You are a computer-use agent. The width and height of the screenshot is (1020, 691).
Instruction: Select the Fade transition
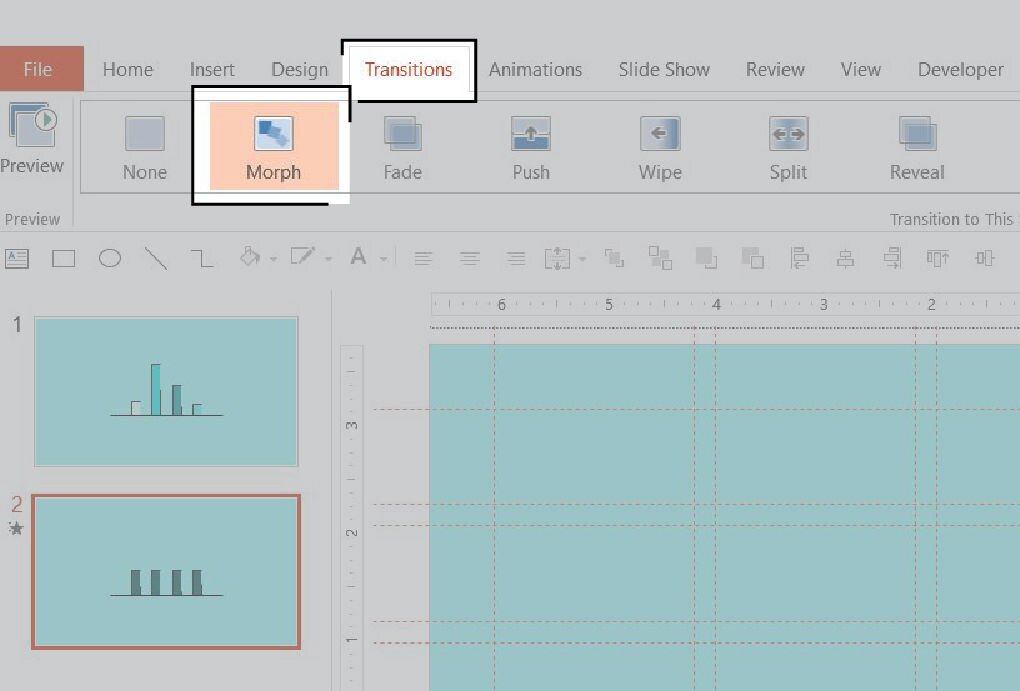402,147
